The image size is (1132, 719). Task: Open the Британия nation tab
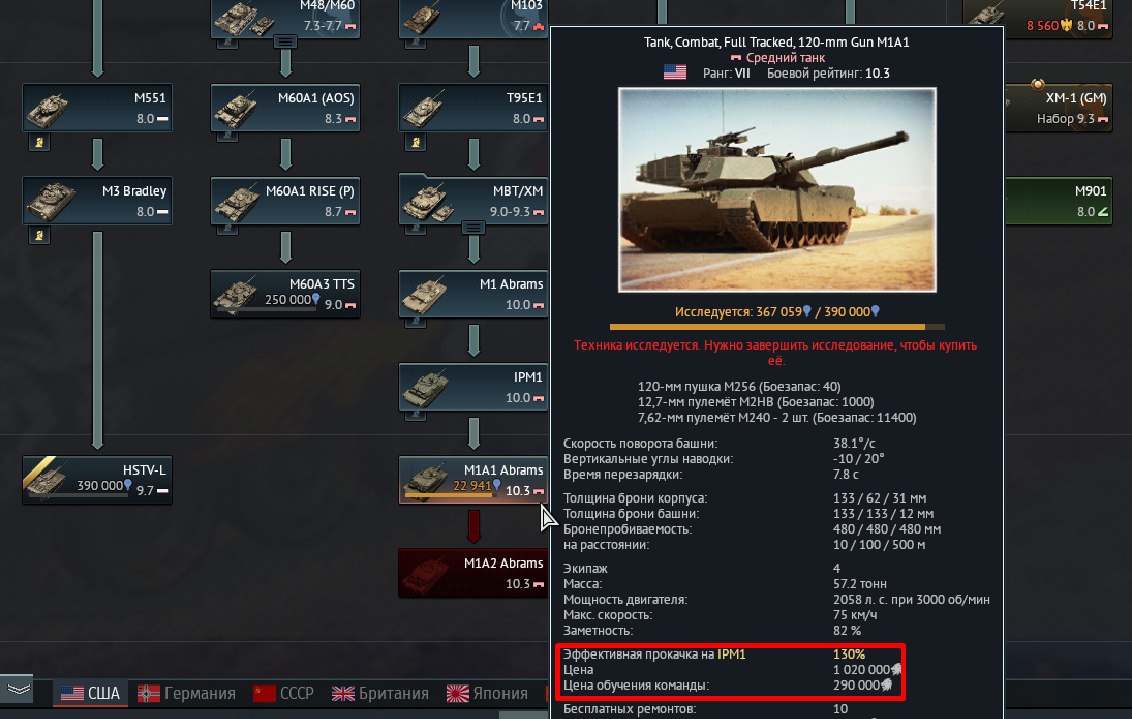click(x=380, y=694)
